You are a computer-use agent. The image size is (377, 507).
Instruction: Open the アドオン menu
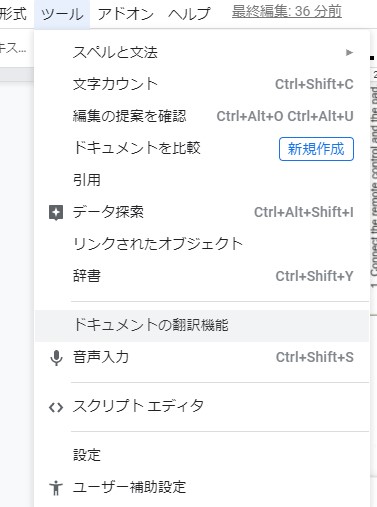click(125, 14)
